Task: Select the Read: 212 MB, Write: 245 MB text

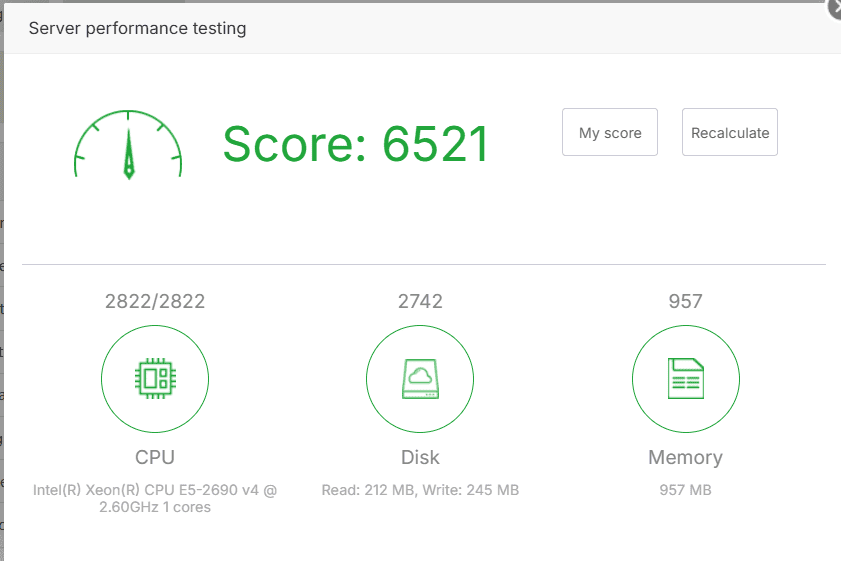Action: pyautogui.click(x=420, y=490)
